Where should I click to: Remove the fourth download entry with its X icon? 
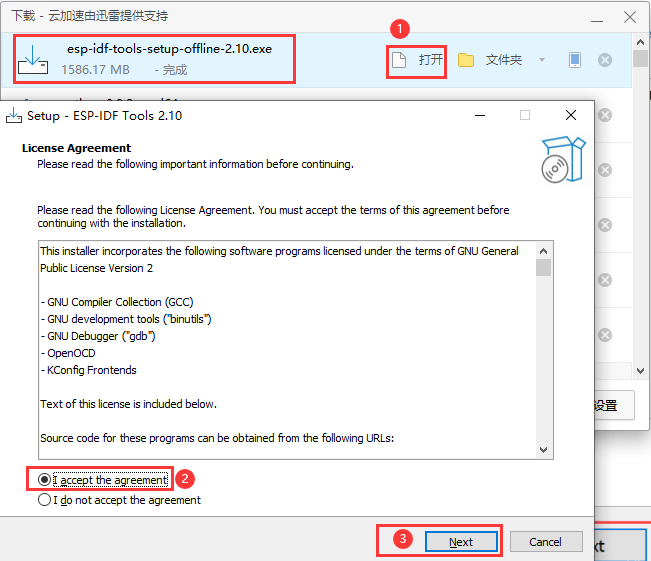605,225
